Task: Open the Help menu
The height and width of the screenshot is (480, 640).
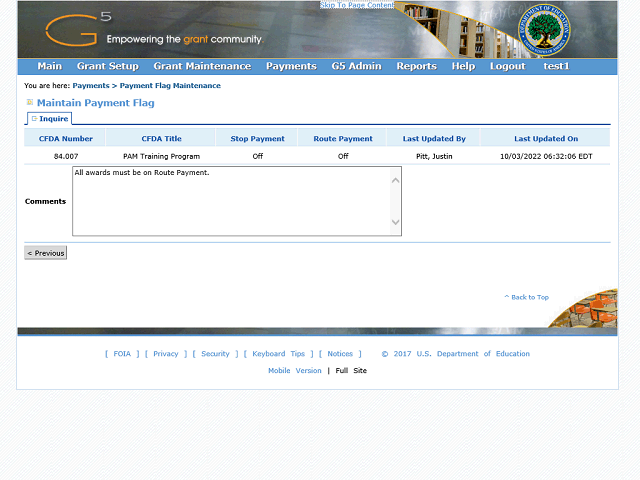Action: click(x=463, y=66)
